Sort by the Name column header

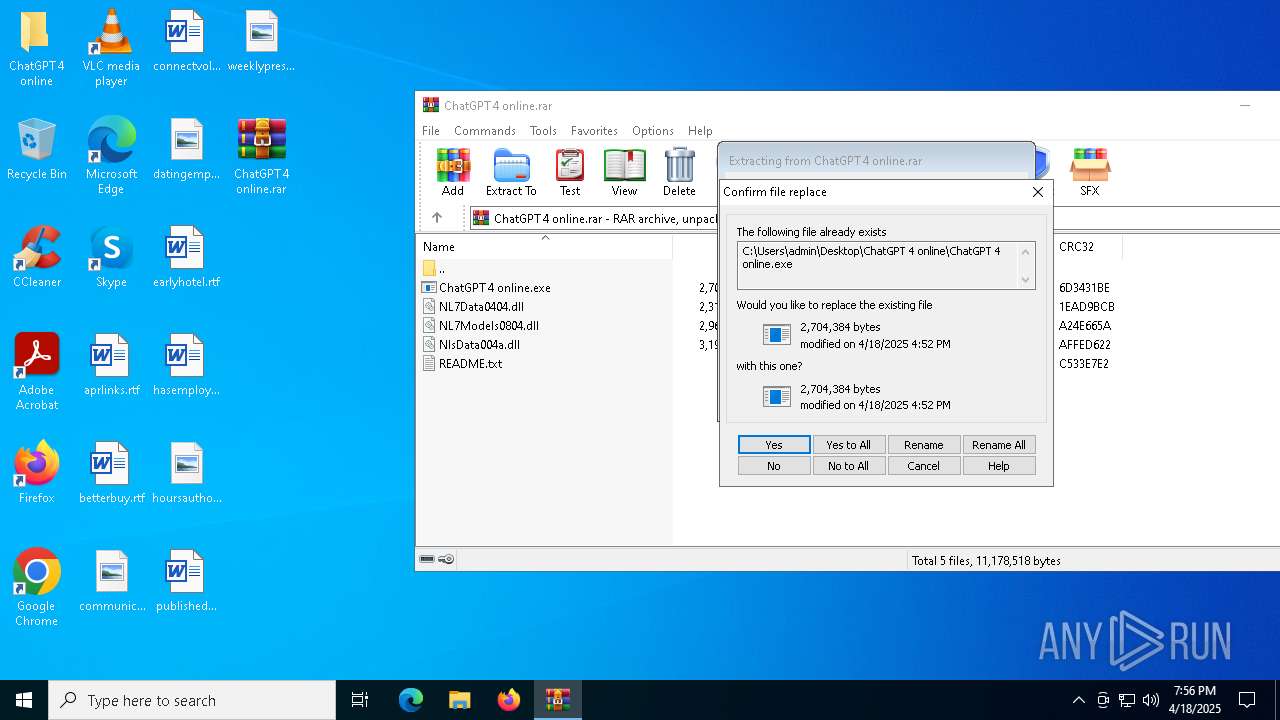545,247
